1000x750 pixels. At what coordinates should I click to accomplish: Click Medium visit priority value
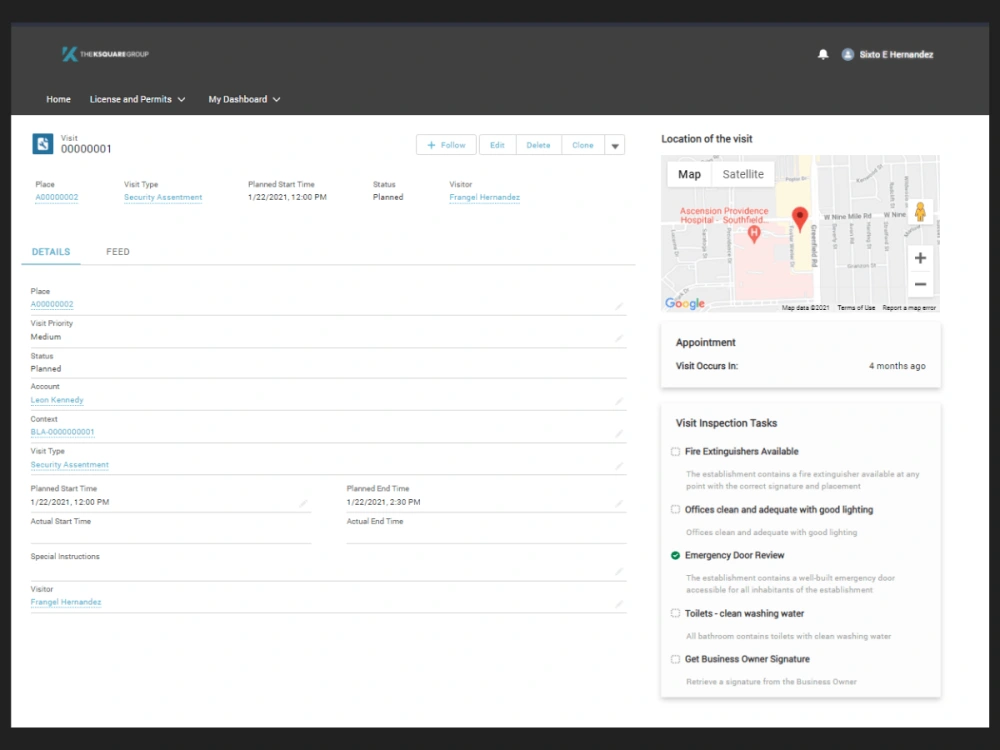pyautogui.click(x=46, y=337)
